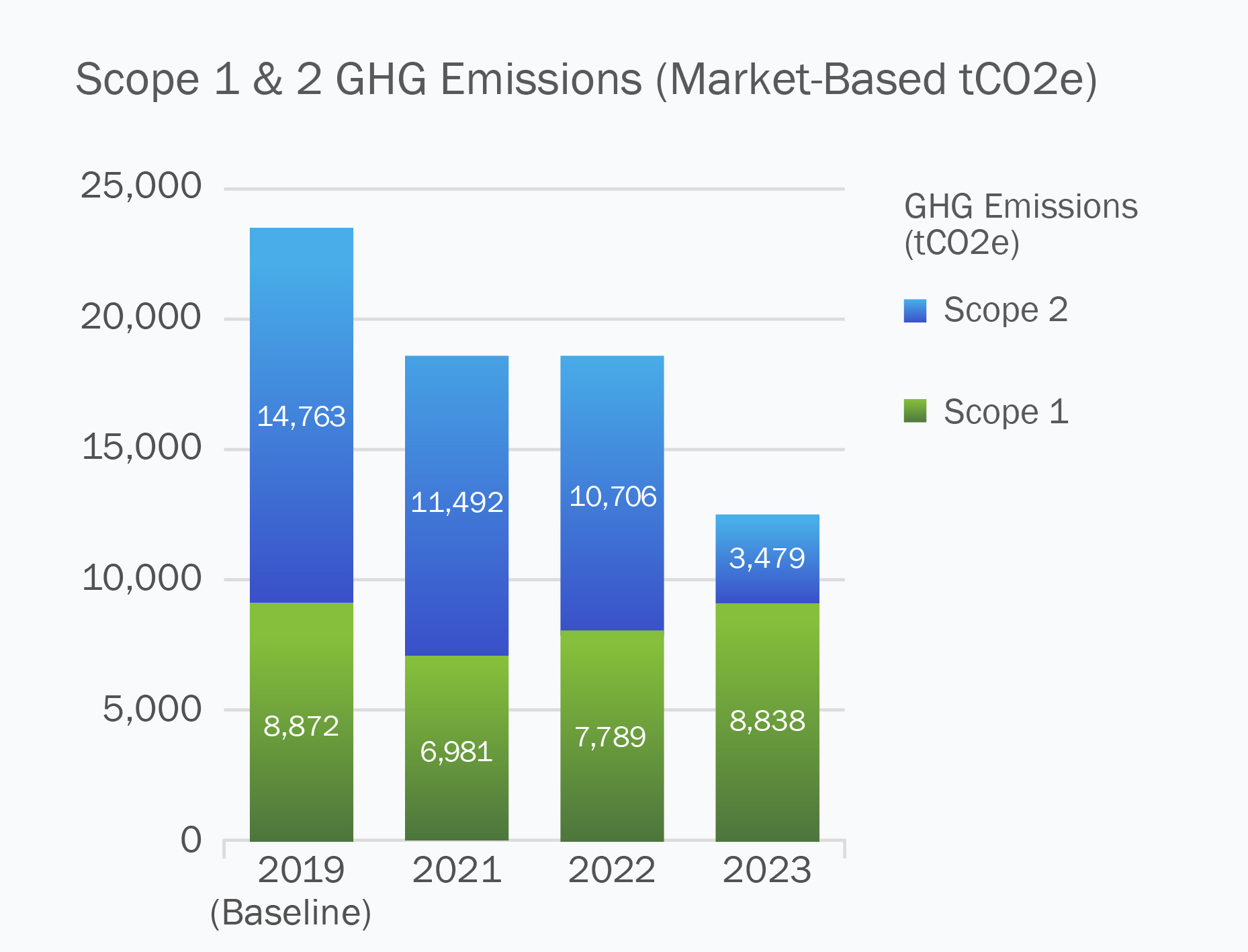Image resolution: width=1248 pixels, height=952 pixels.
Task: Select the Scope 2 legend label
Action: coord(1005,310)
